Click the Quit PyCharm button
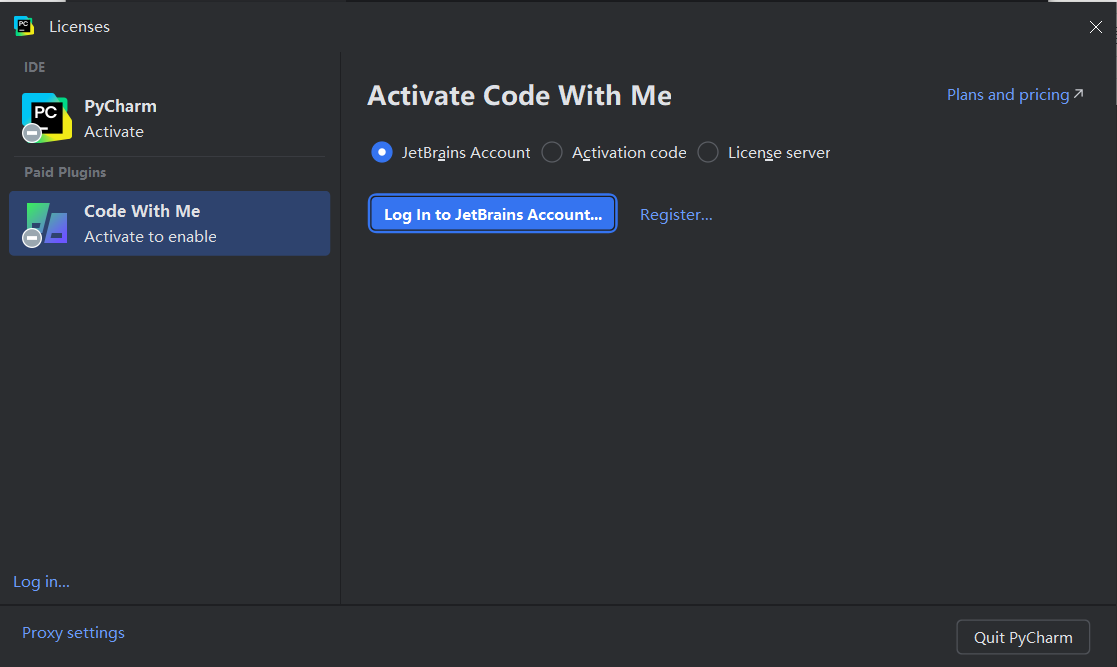Viewport: 1117px width, 667px height. (x=1023, y=637)
